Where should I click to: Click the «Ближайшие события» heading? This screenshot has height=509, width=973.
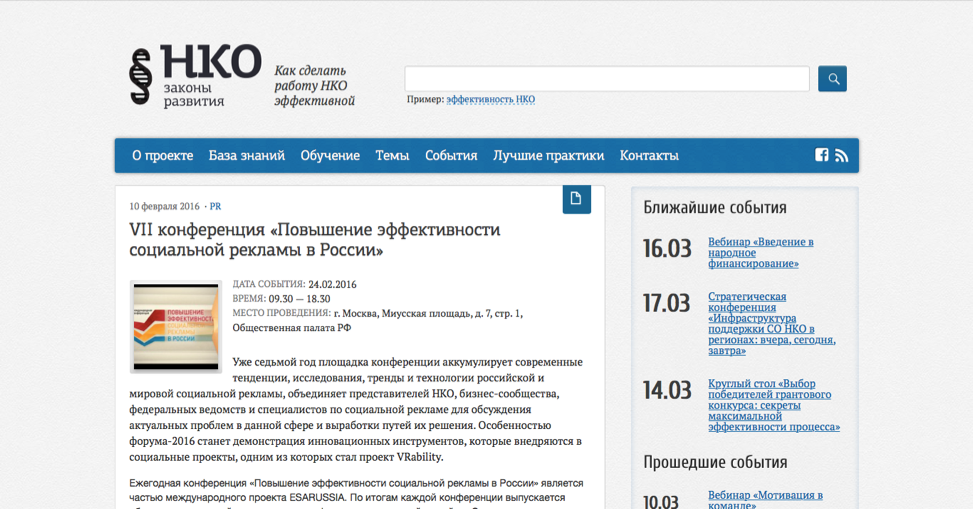[715, 207]
